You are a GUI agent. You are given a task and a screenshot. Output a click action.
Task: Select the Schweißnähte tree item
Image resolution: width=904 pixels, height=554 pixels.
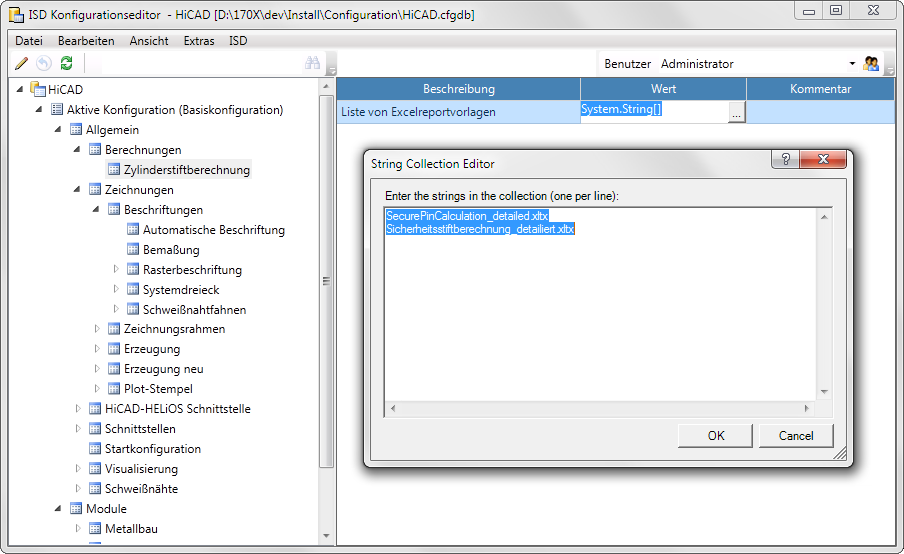point(141,488)
